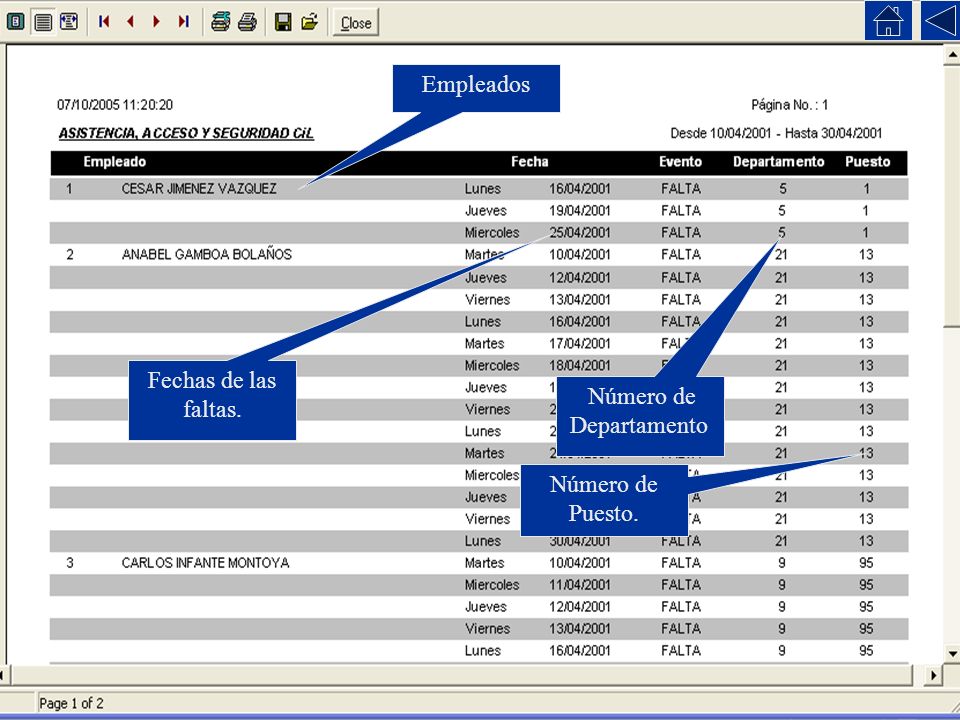This screenshot has height=720, width=960.
Task: Select employee CARLOS INFANTE MONTOYA
Action: click(205, 563)
